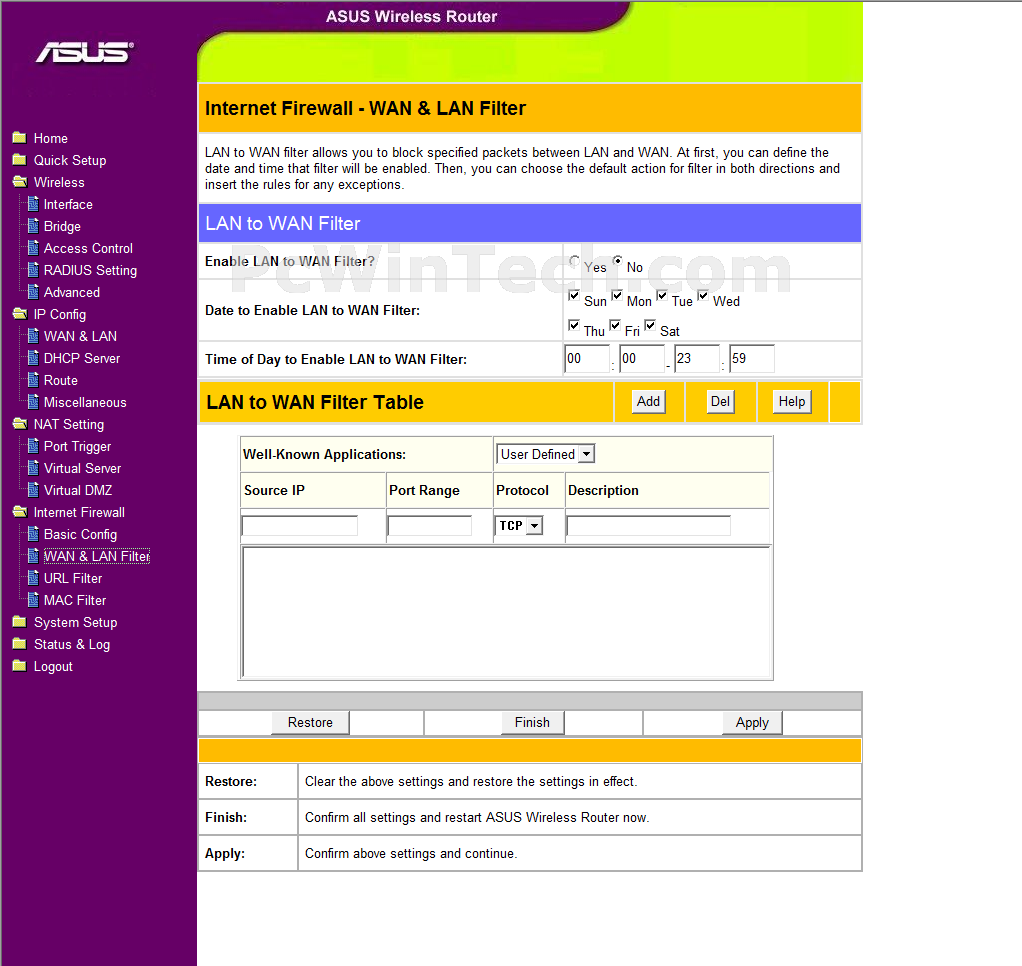Click the MAC Filter page icon
The height and width of the screenshot is (966, 1022).
[x=33, y=600]
